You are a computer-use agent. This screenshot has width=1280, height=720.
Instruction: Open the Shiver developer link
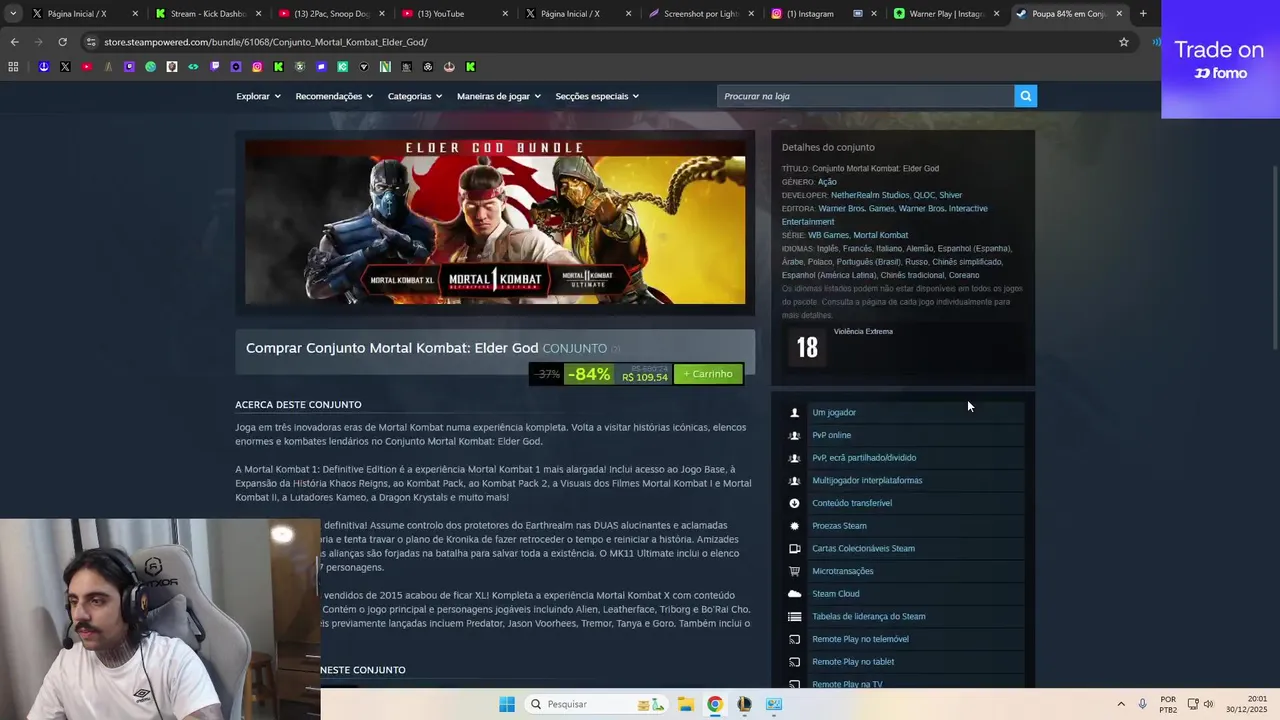point(950,195)
